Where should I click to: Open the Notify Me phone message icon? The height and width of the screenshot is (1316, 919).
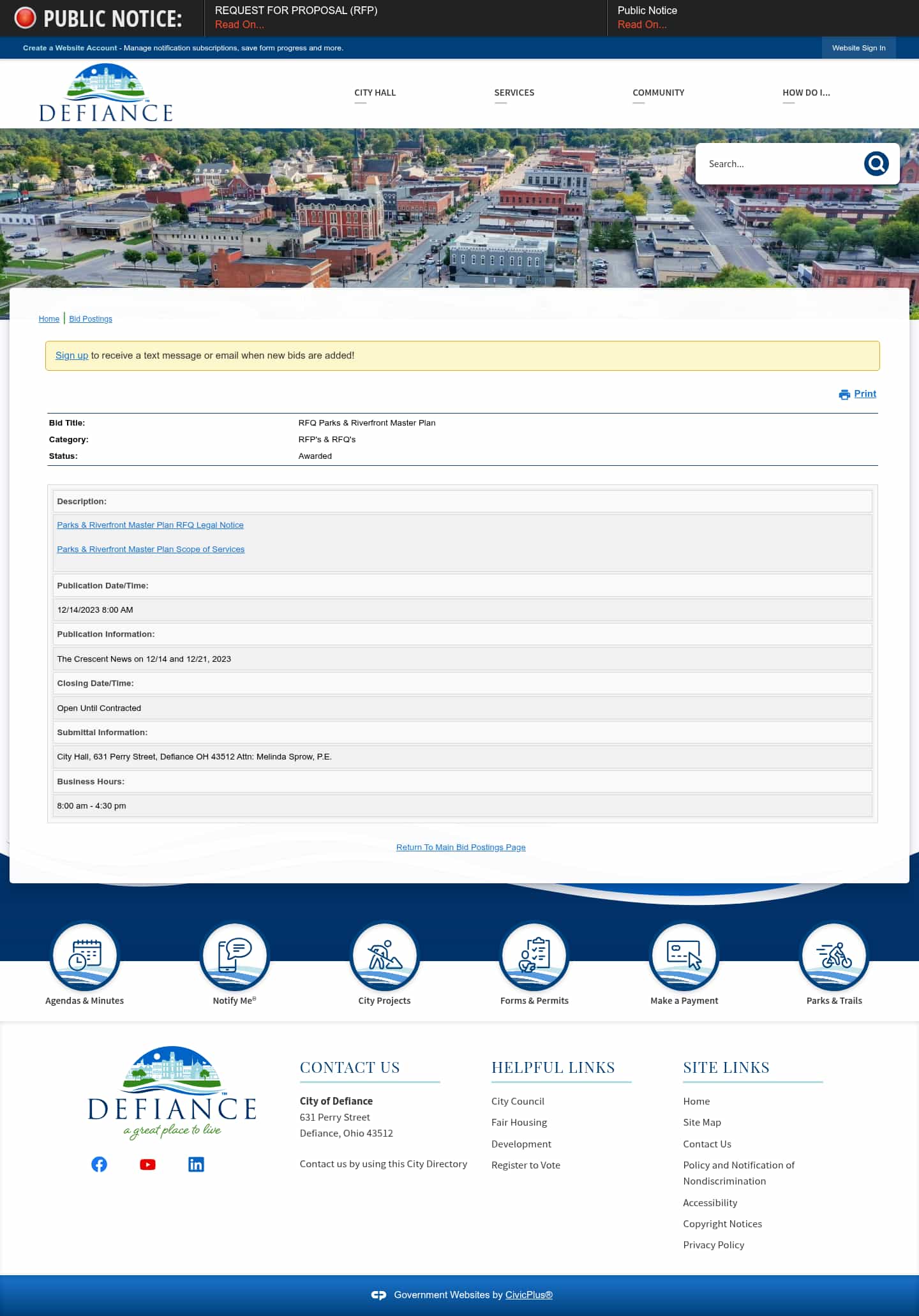coord(235,956)
